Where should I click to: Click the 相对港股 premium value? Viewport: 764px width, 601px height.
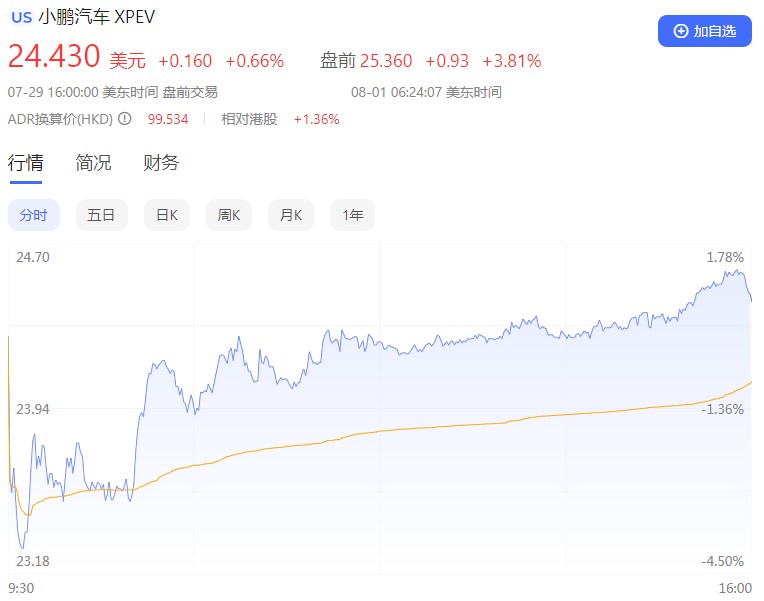316,119
